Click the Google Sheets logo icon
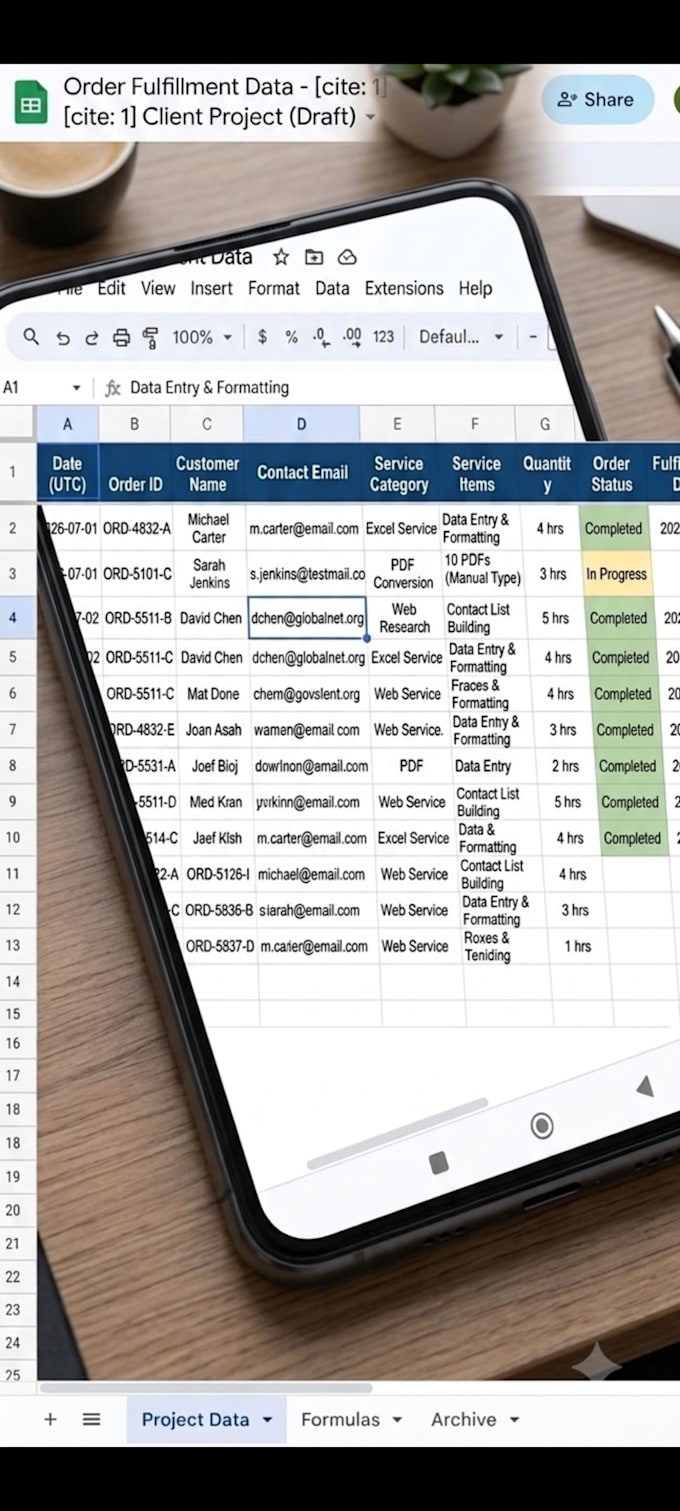The width and height of the screenshot is (680, 1511). [31, 103]
